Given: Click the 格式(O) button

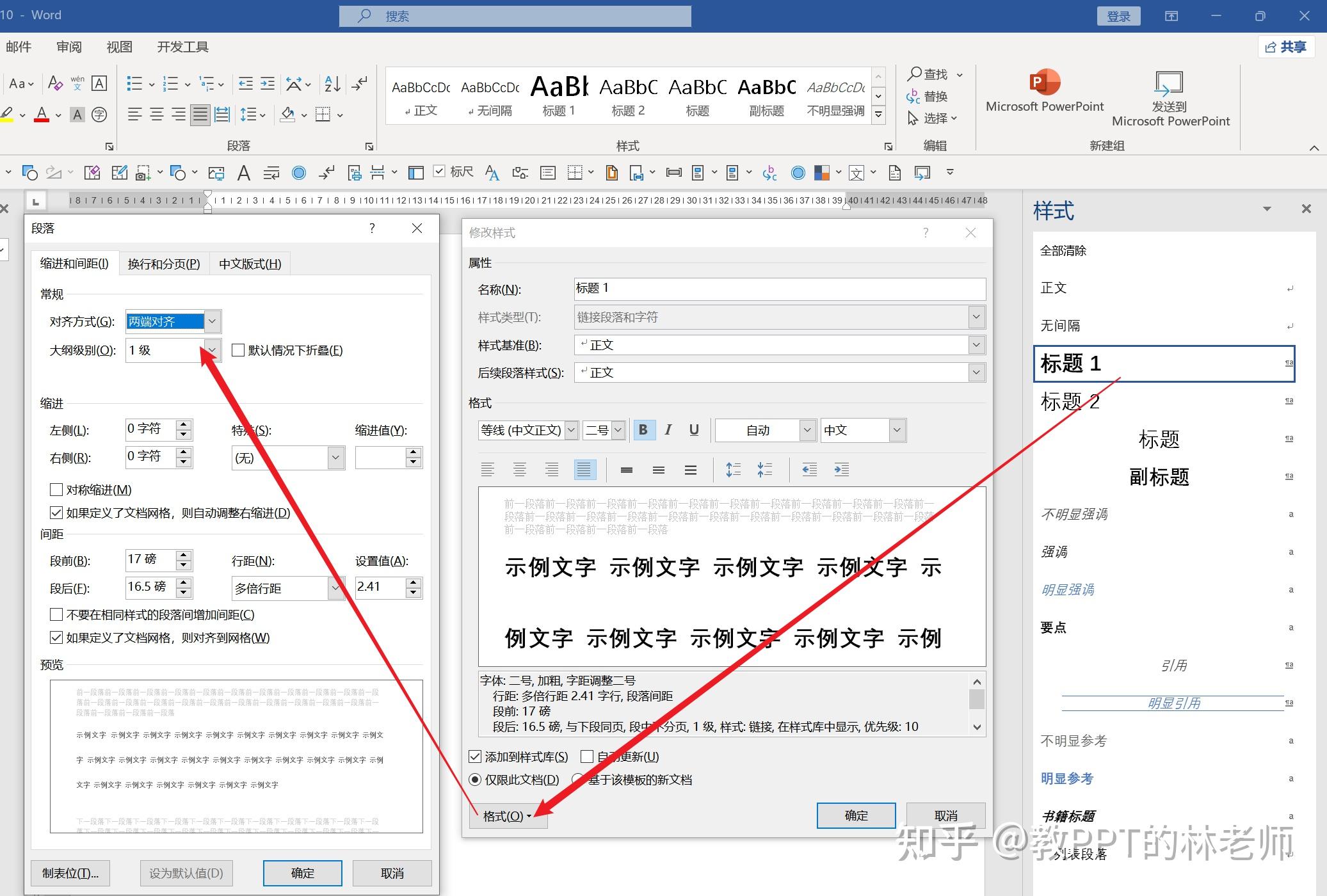Looking at the screenshot, I should point(507,816).
